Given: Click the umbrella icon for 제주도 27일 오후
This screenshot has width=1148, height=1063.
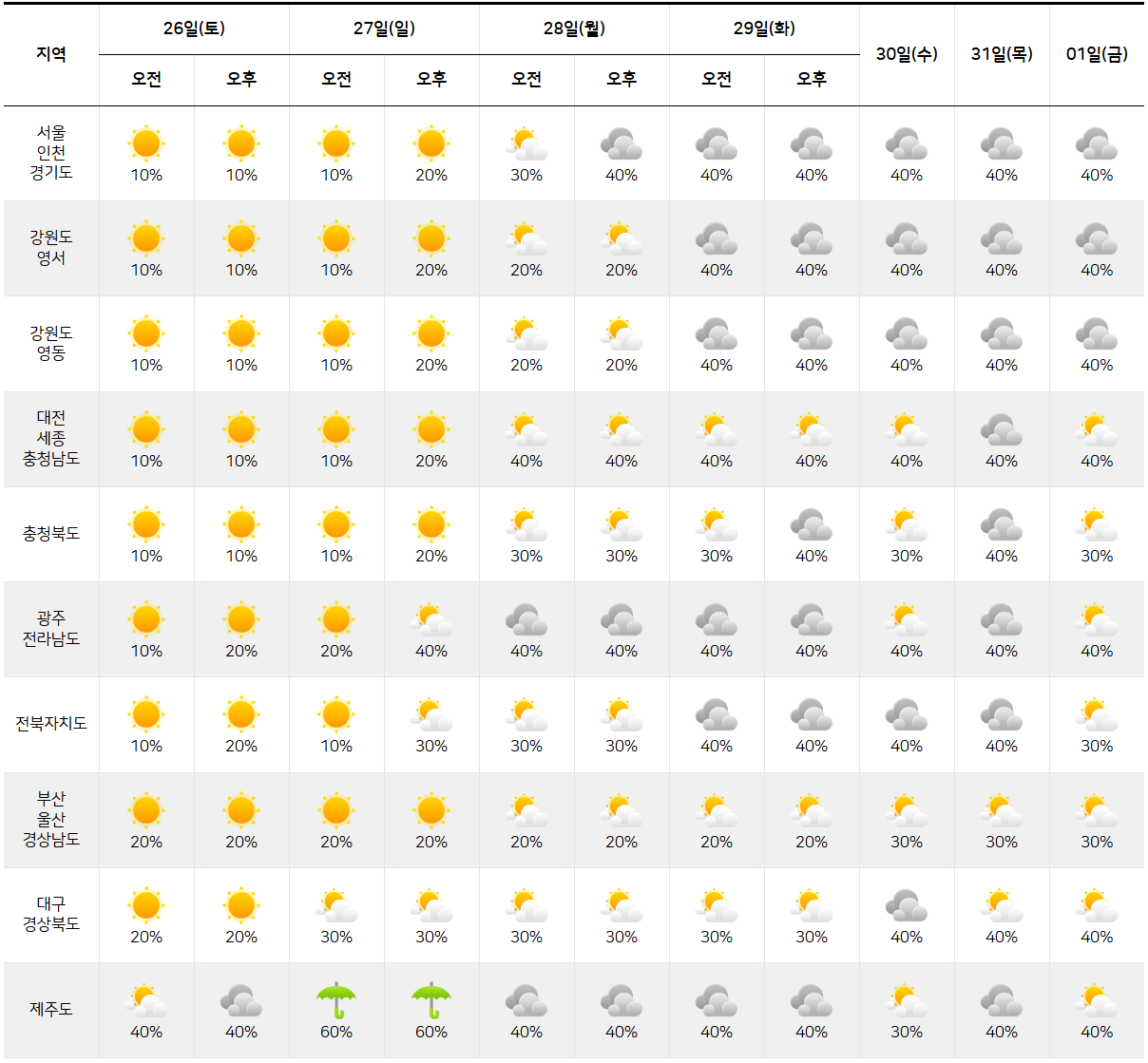Looking at the screenshot, I should 432,1000.
